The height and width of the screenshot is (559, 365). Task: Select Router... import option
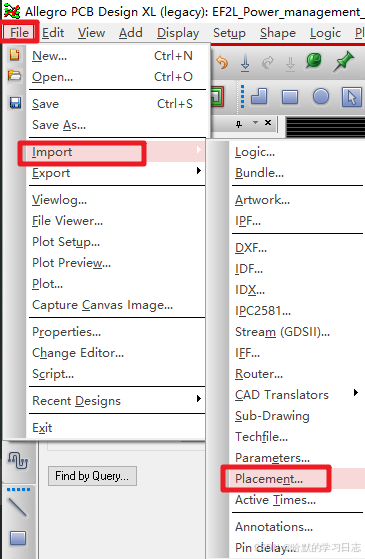[297, 374]
